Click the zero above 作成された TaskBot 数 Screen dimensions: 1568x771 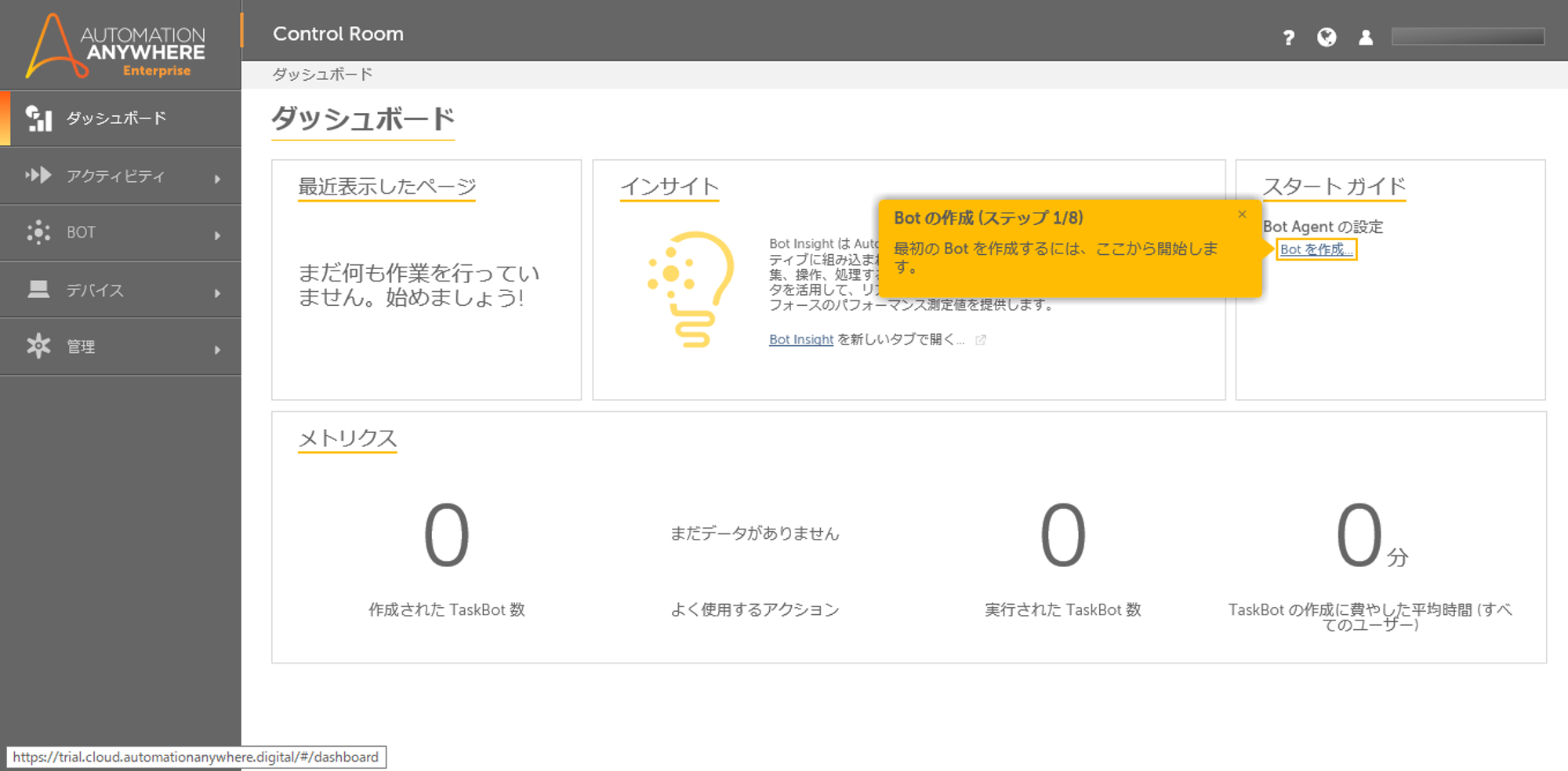pos(447,536)
